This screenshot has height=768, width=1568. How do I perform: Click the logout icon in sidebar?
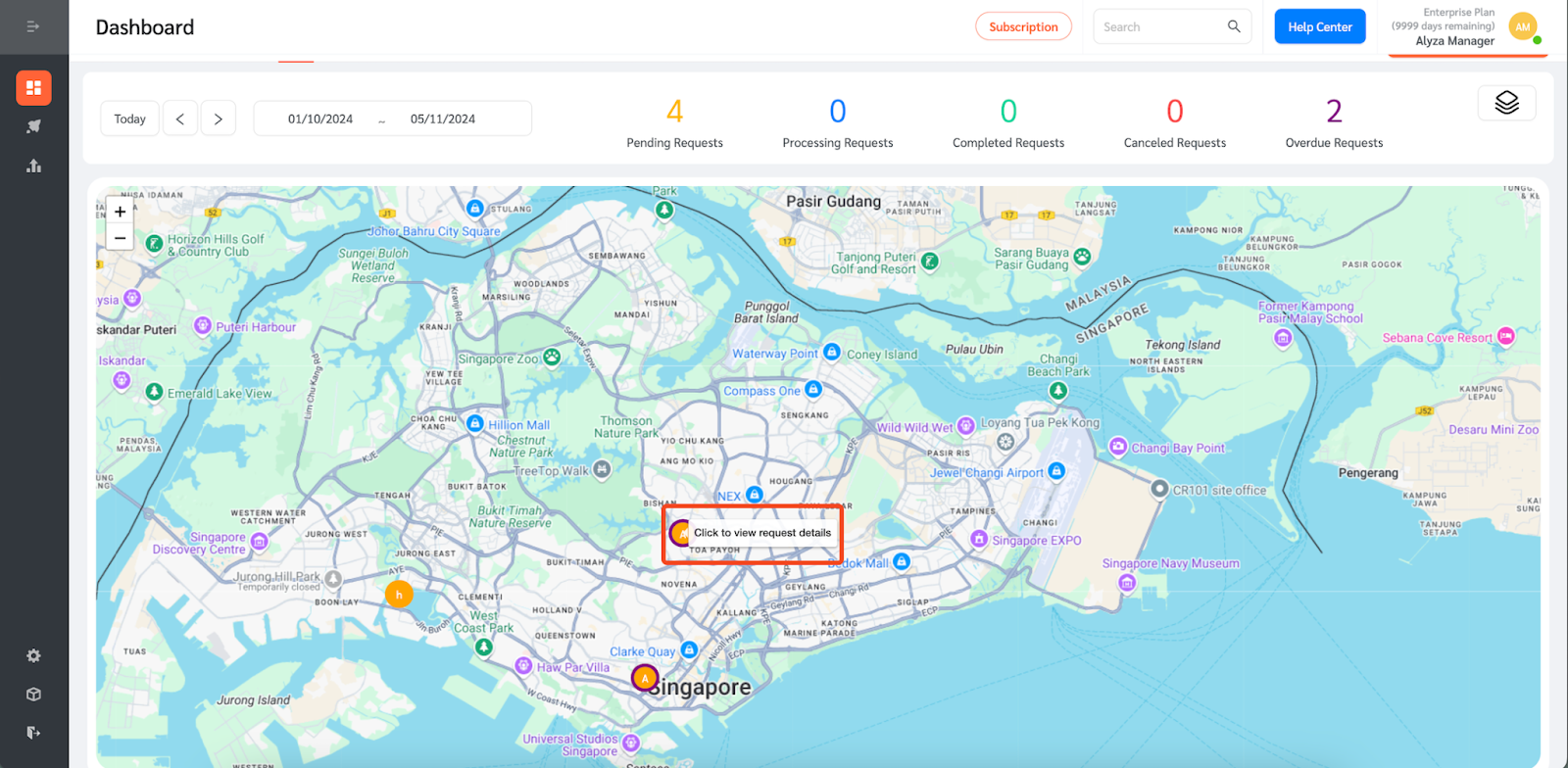[x=33, y=732]
